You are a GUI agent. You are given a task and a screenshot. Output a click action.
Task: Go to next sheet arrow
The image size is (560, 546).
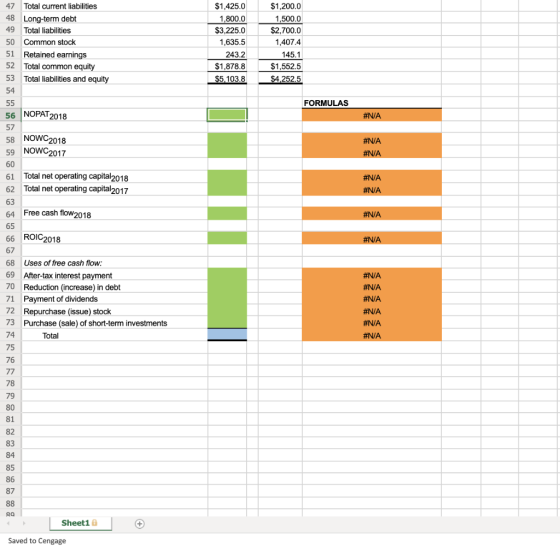[24, 524]
